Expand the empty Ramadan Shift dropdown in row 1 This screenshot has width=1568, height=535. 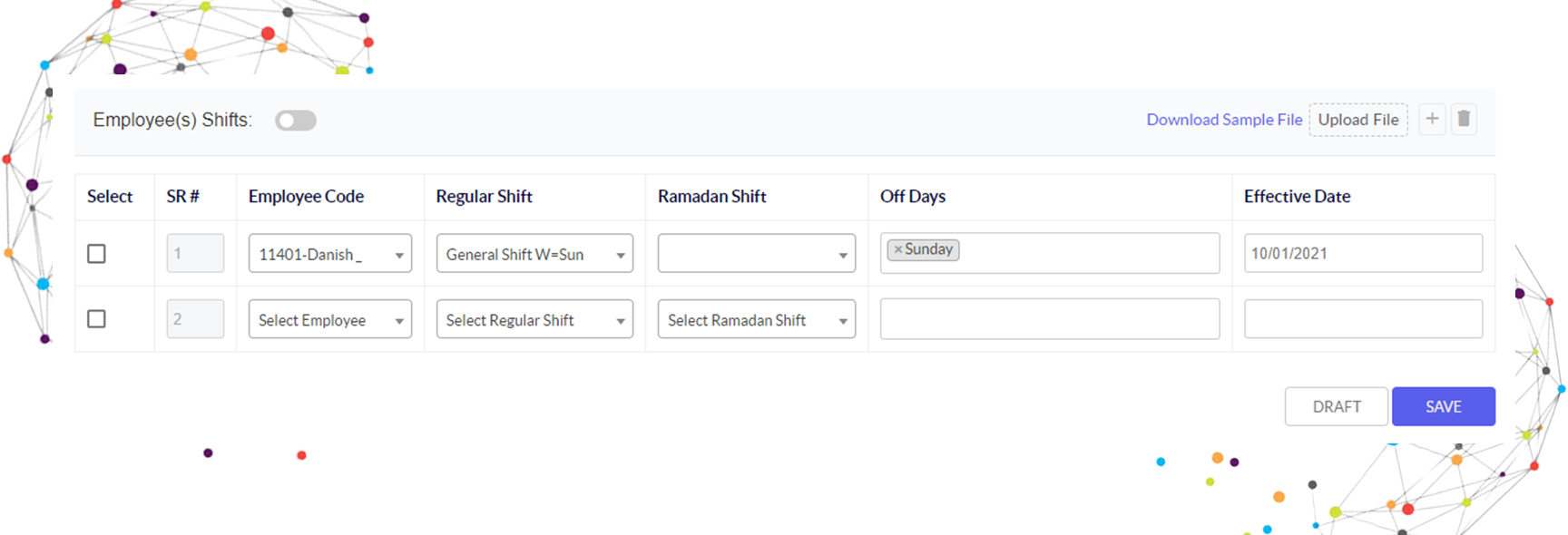(x=757, y=254)
